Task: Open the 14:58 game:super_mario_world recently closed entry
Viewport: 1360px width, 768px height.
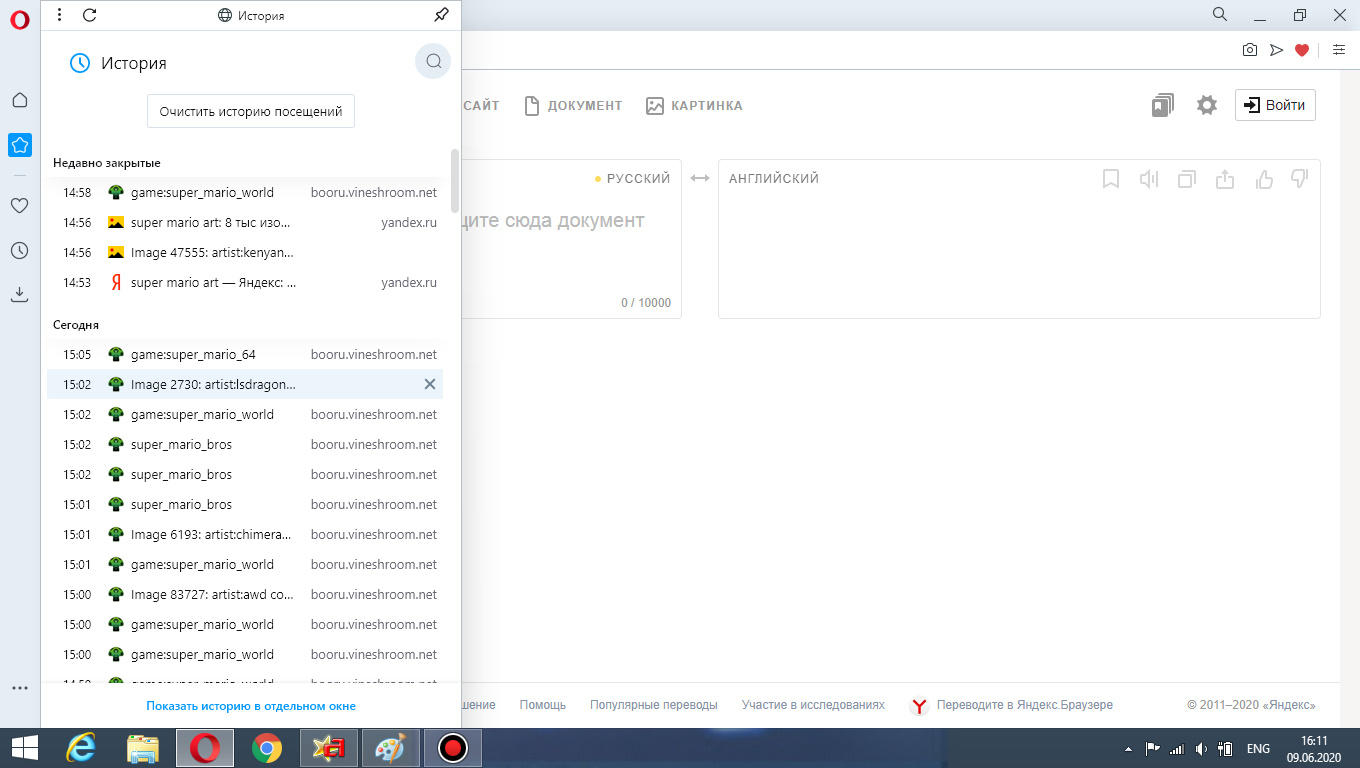Action: click(x=245, y=192)
